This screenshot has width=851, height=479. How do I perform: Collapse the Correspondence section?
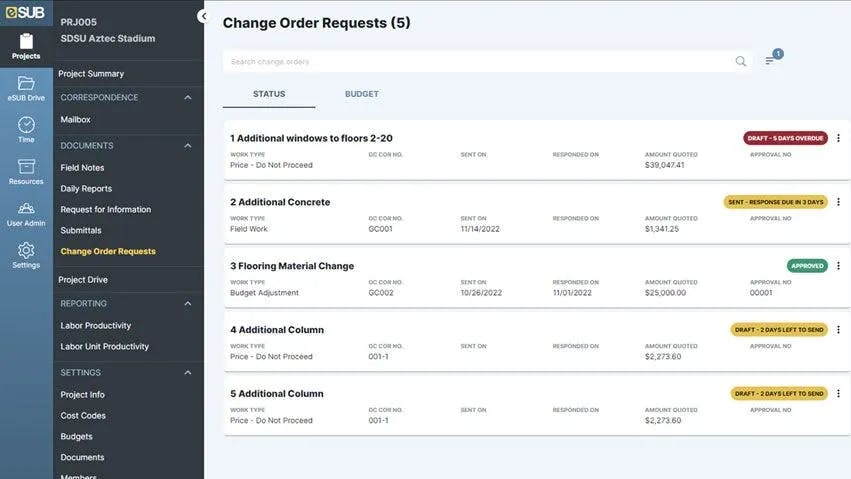187,98
